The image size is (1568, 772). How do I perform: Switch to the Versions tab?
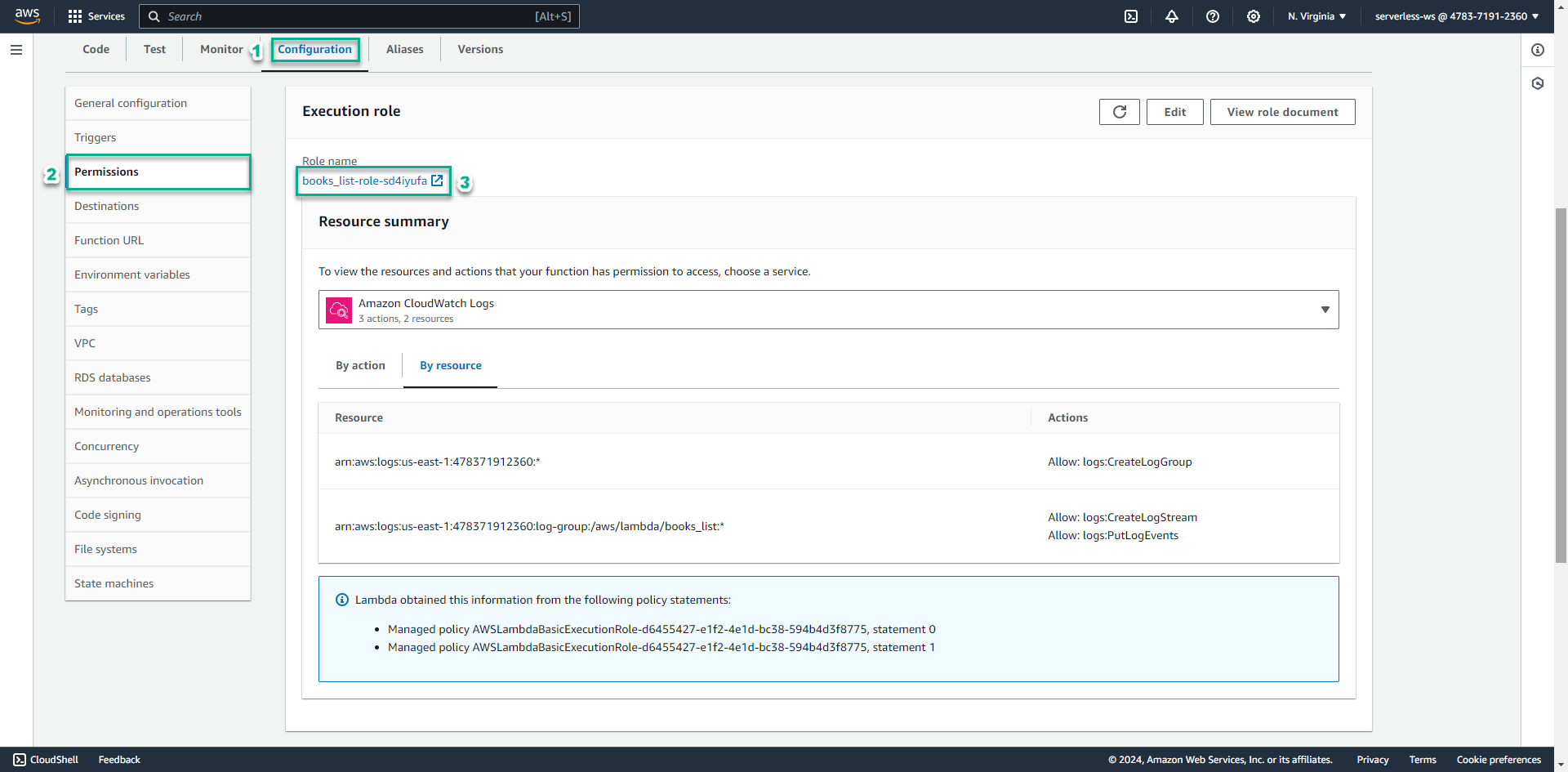[x=480, y=49]
